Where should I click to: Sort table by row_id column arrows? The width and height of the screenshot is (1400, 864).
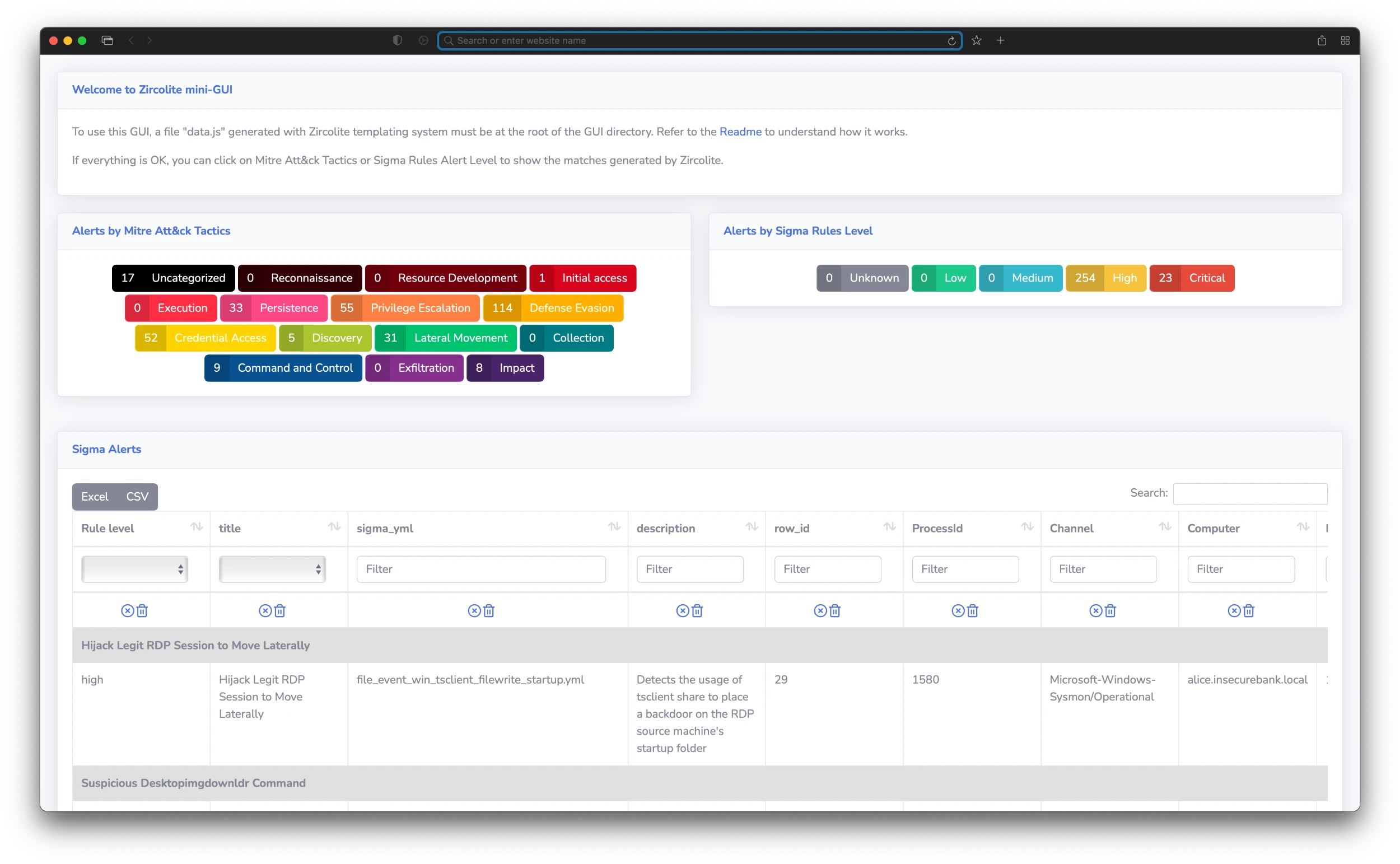click(x=889, y=527)
